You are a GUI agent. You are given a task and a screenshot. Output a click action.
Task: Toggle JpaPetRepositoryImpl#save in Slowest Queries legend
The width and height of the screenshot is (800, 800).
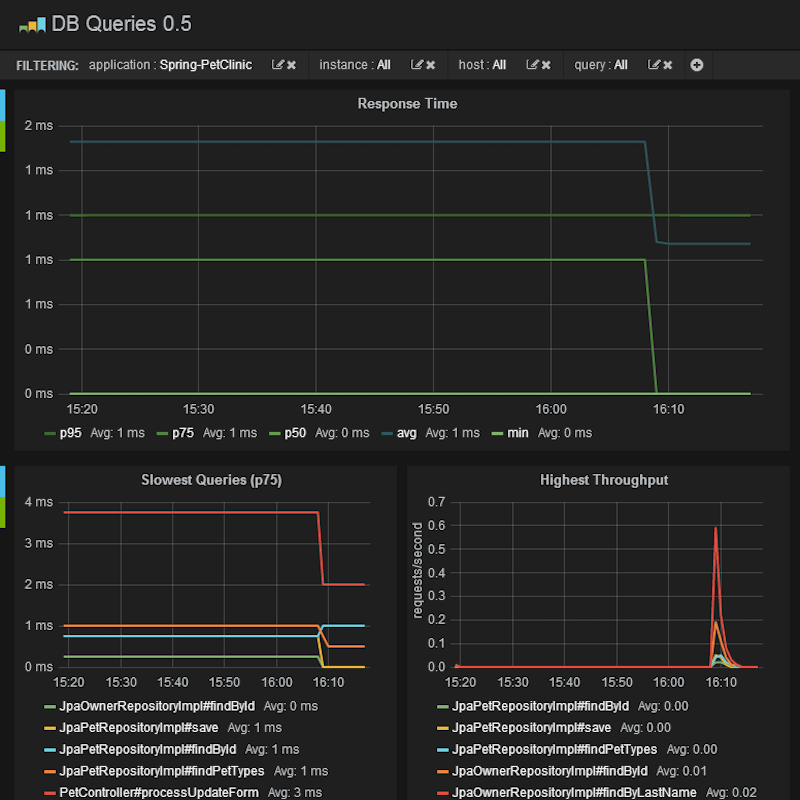click(139, 728)
